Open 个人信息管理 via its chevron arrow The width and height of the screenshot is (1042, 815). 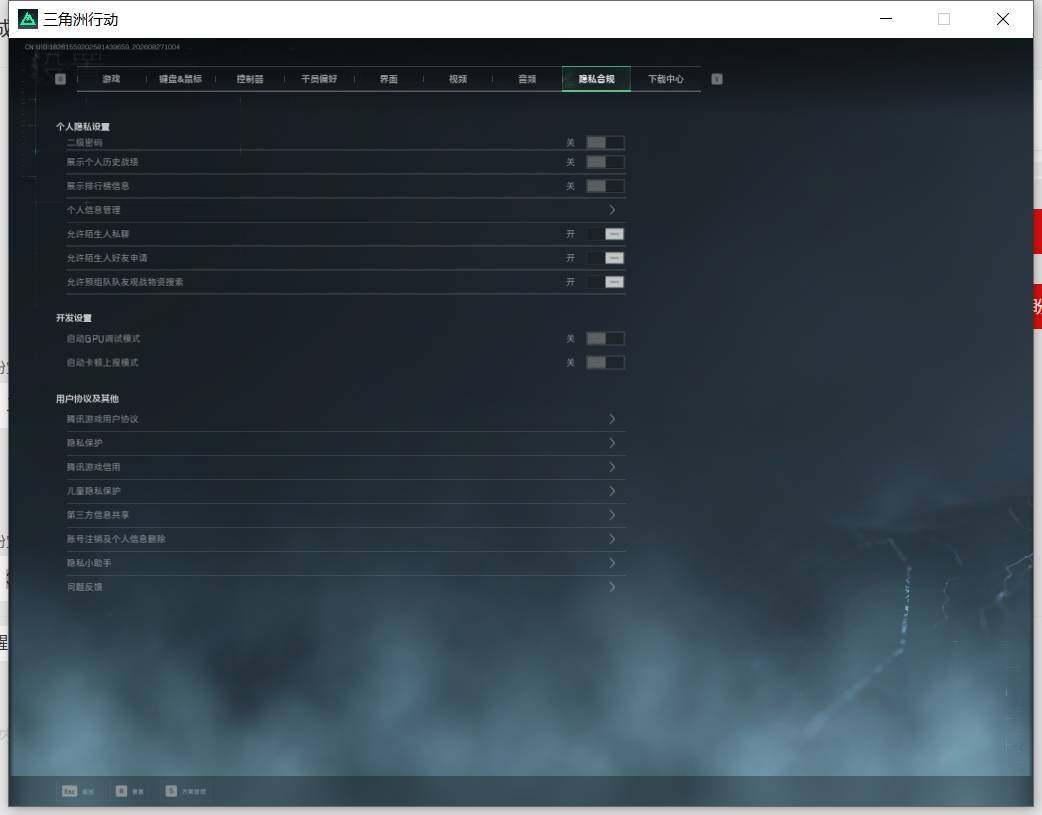click(612, 210)
